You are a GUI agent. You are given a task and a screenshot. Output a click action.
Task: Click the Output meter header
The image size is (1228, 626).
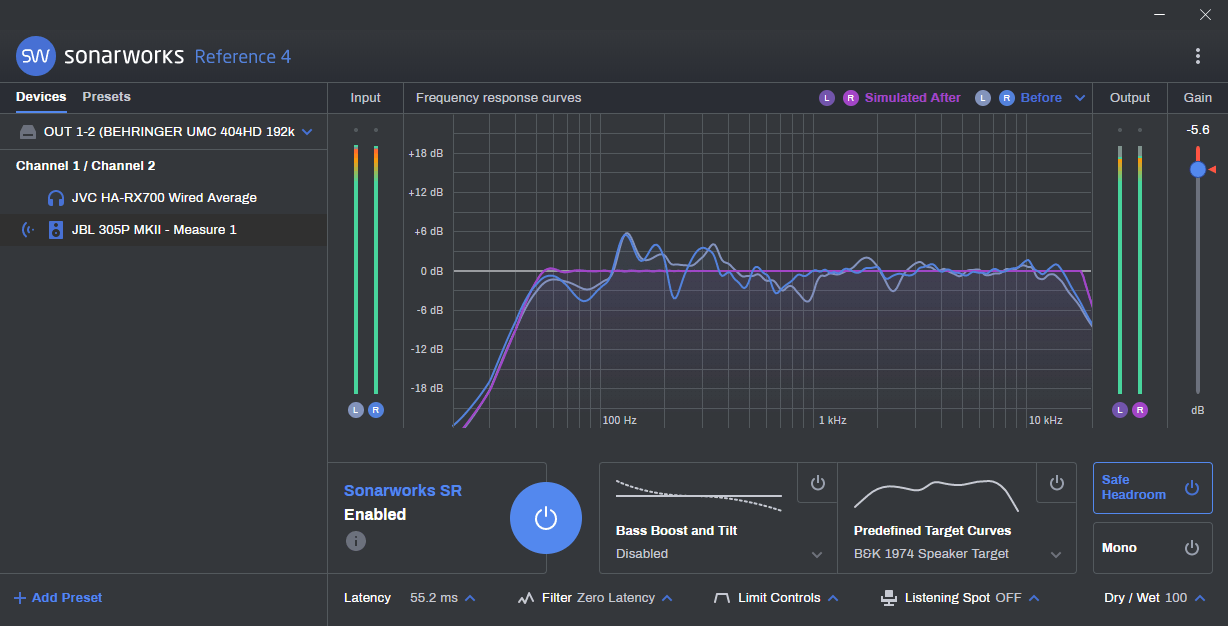tap(1130, 98)
